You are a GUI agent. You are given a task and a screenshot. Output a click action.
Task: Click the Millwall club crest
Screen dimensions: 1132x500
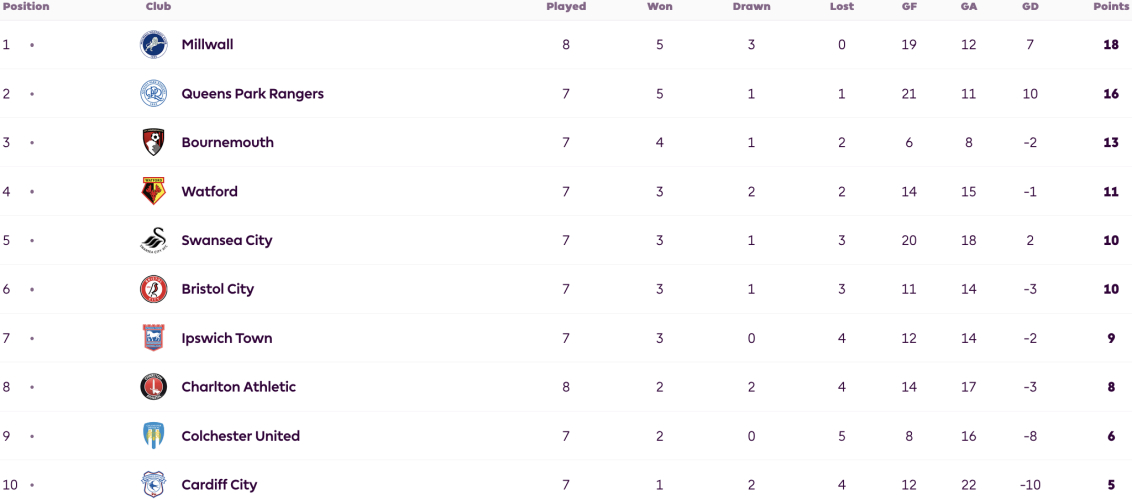click(x=153, y=45)
